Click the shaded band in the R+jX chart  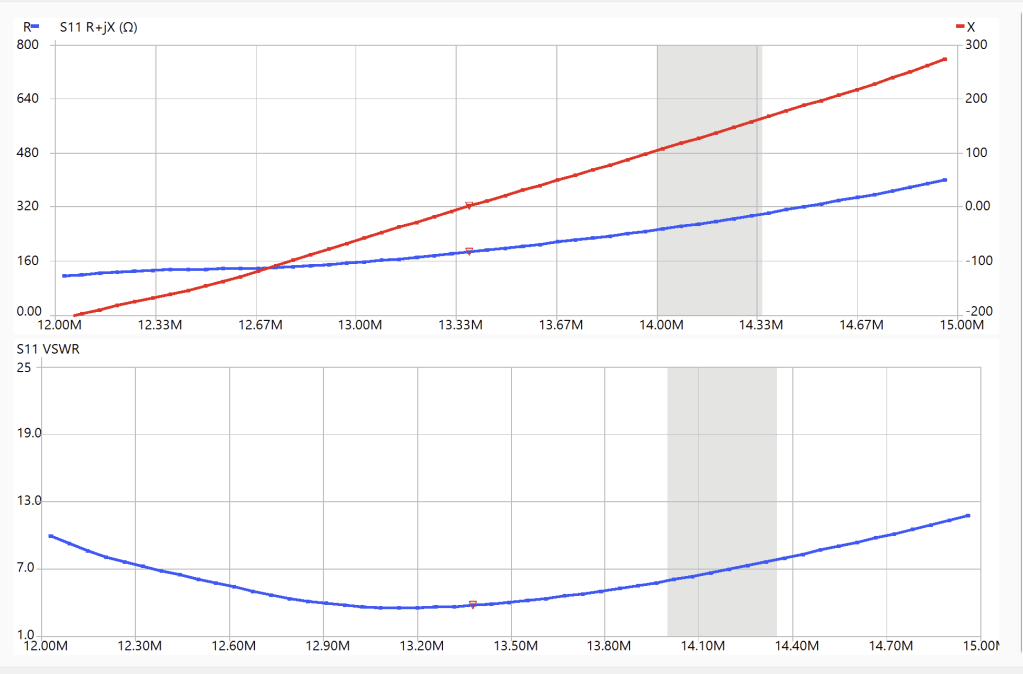pyautogui.click(x=708, y=180)
